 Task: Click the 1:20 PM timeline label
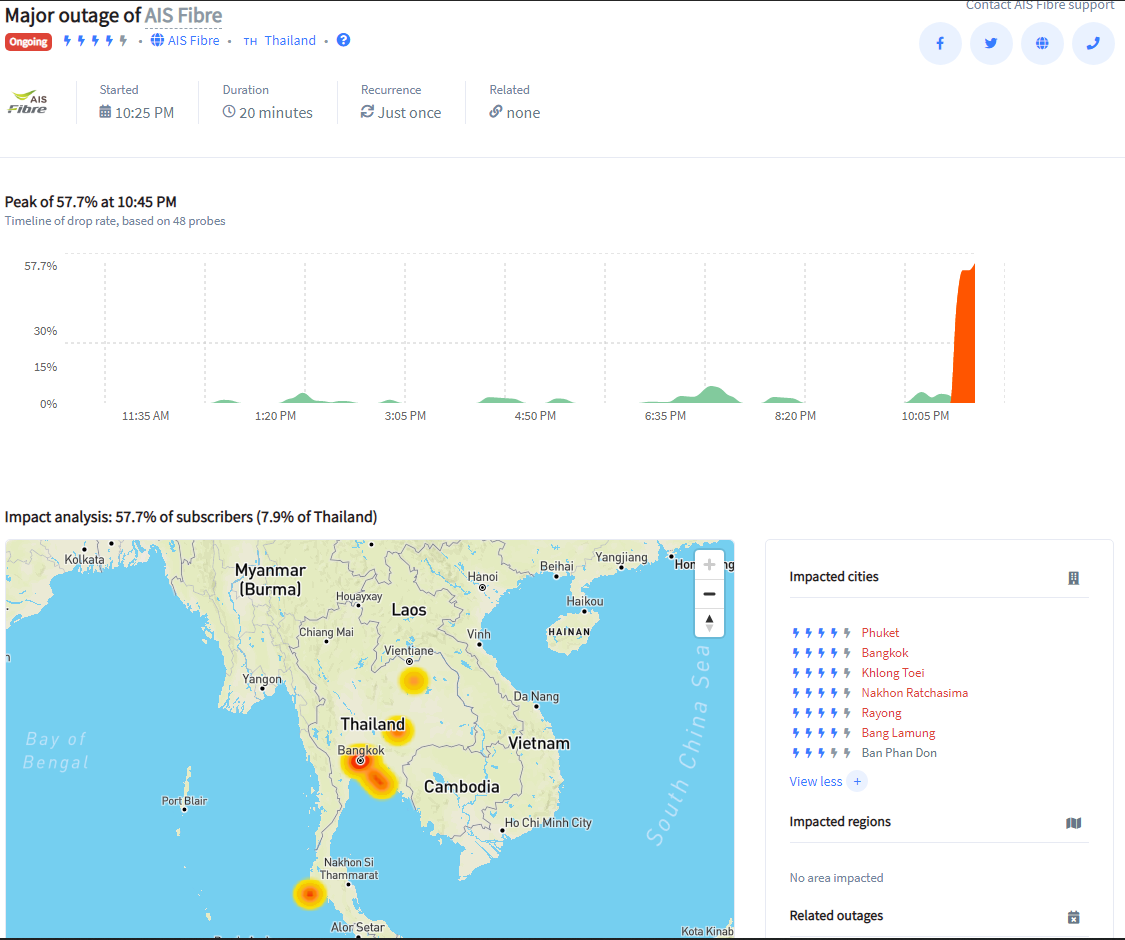[276, 416]
